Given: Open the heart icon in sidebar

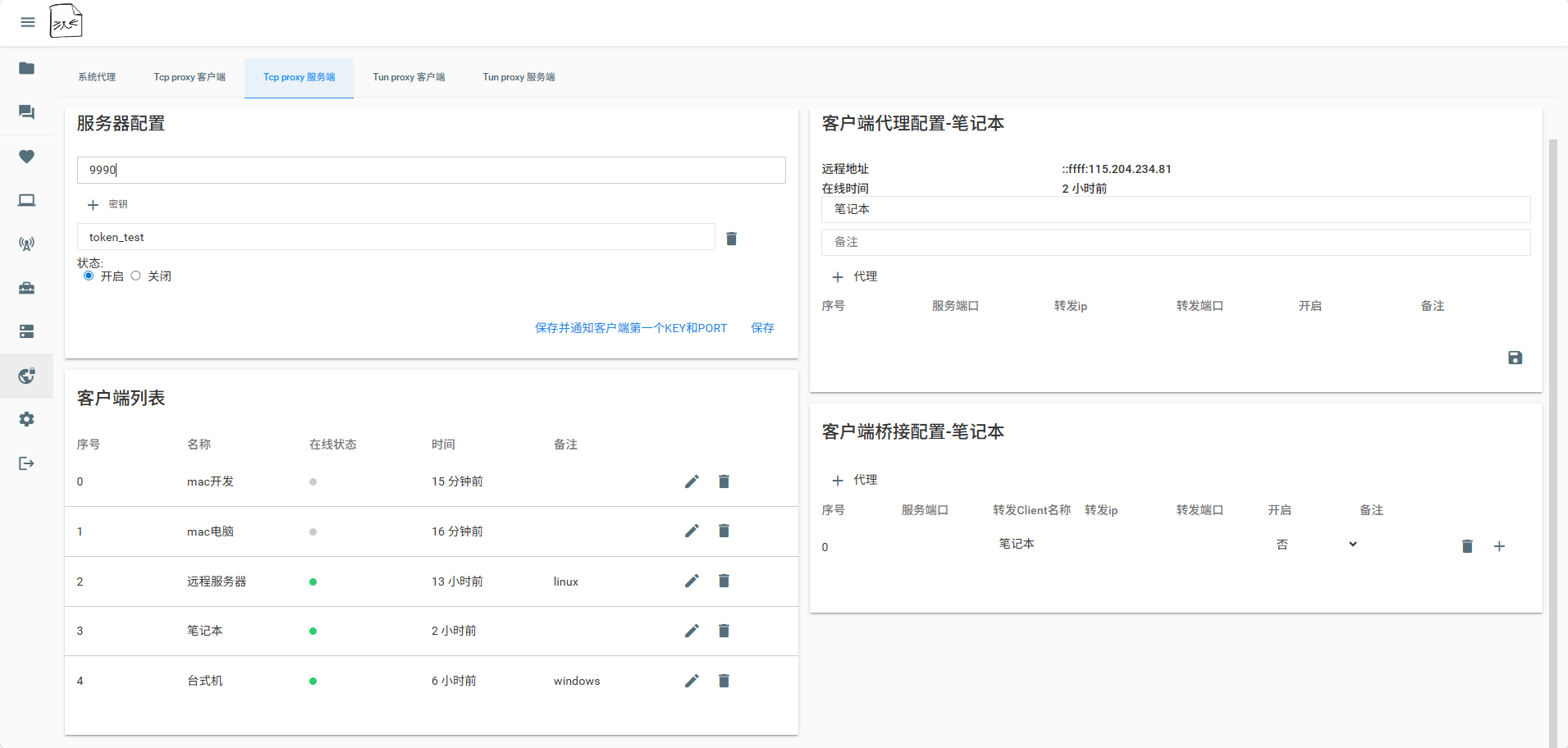Looking at the screenshot, I should tap(27, 156).
